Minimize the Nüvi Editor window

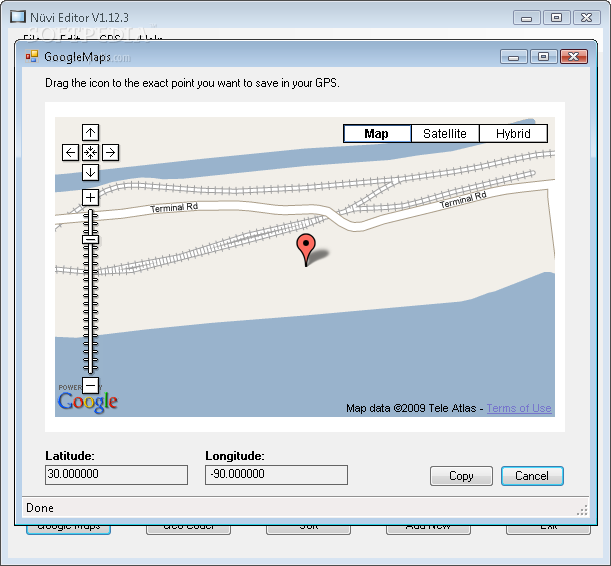(x=526, y=18)
